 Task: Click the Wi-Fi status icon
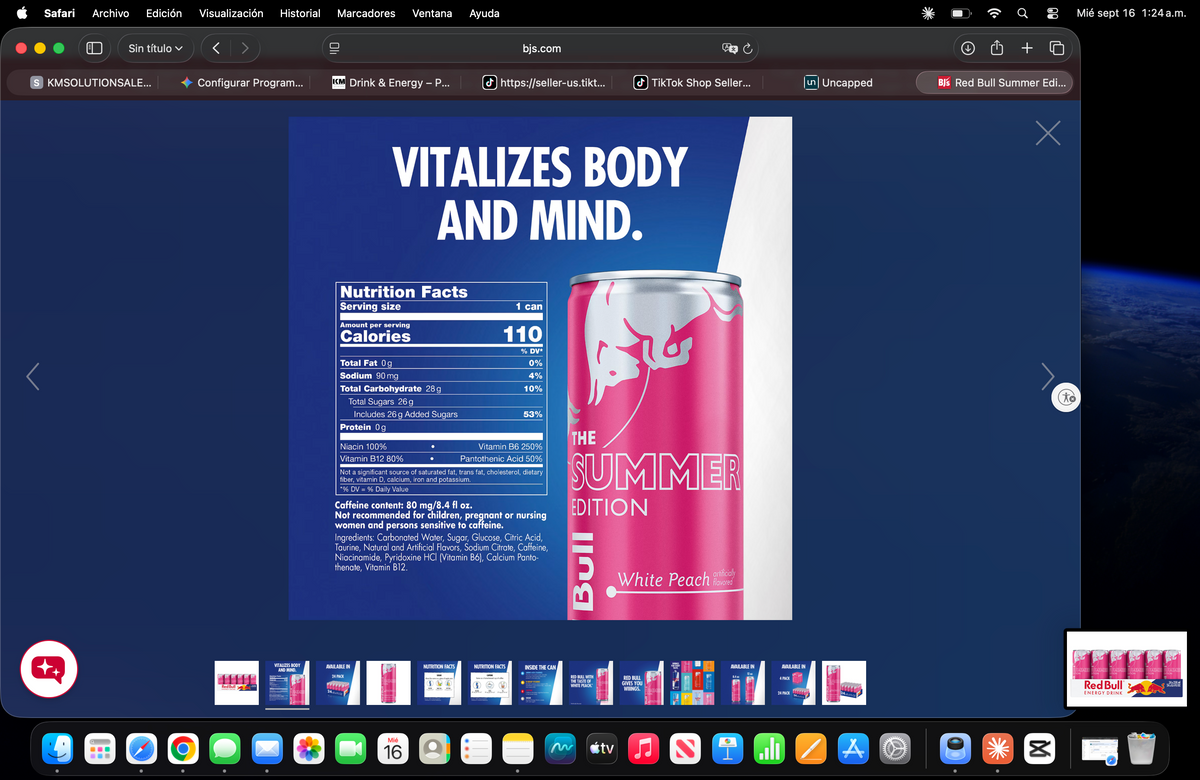pyautogui.click(x=993, y=13)
